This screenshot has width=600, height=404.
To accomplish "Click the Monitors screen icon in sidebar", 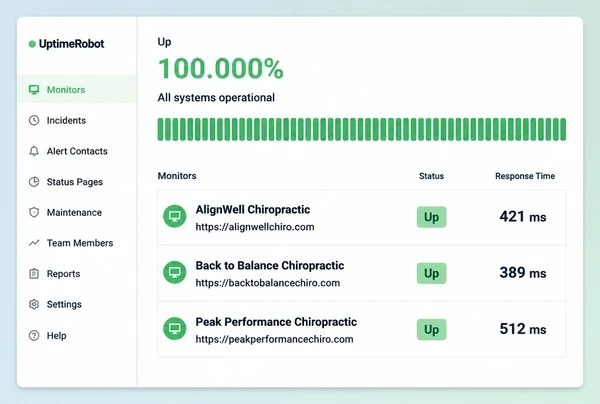I will tap(34, 90).
